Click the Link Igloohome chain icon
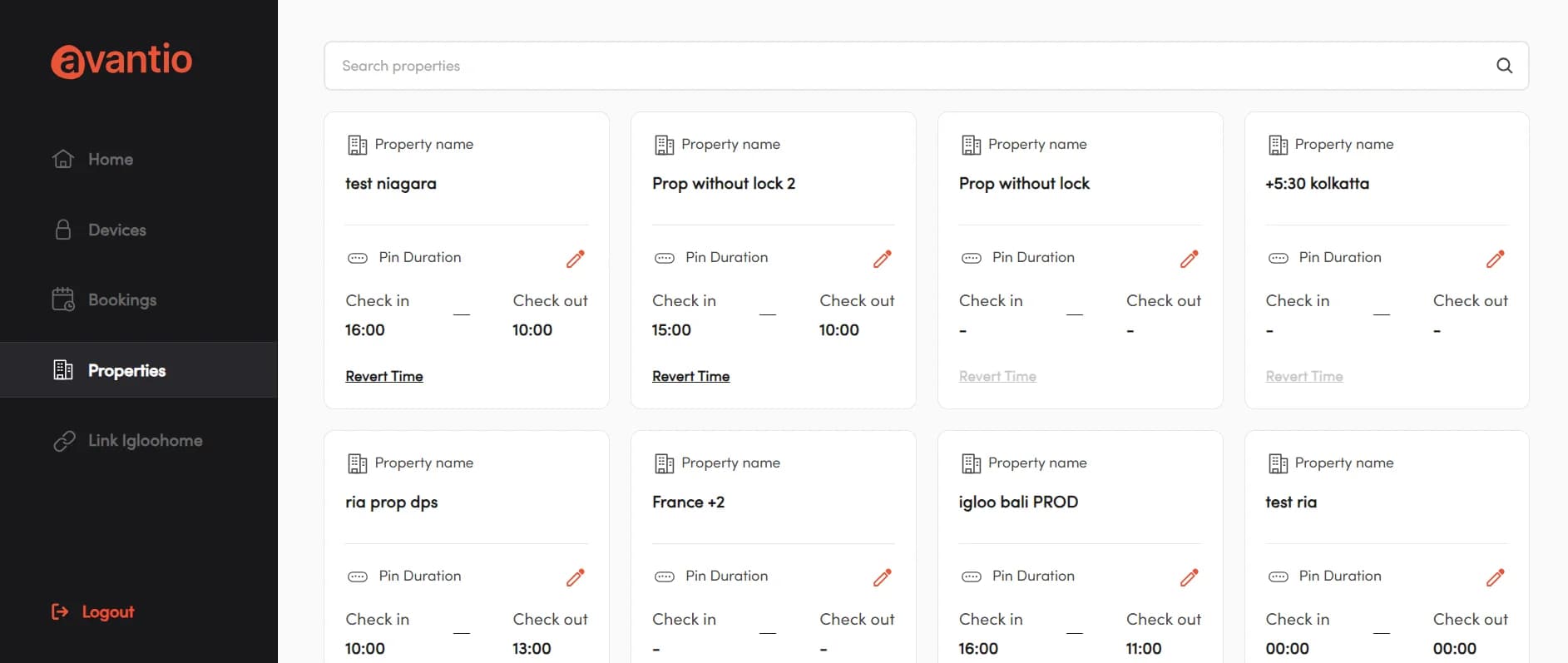Screen dimensions: 1568x663 point(64,441)
